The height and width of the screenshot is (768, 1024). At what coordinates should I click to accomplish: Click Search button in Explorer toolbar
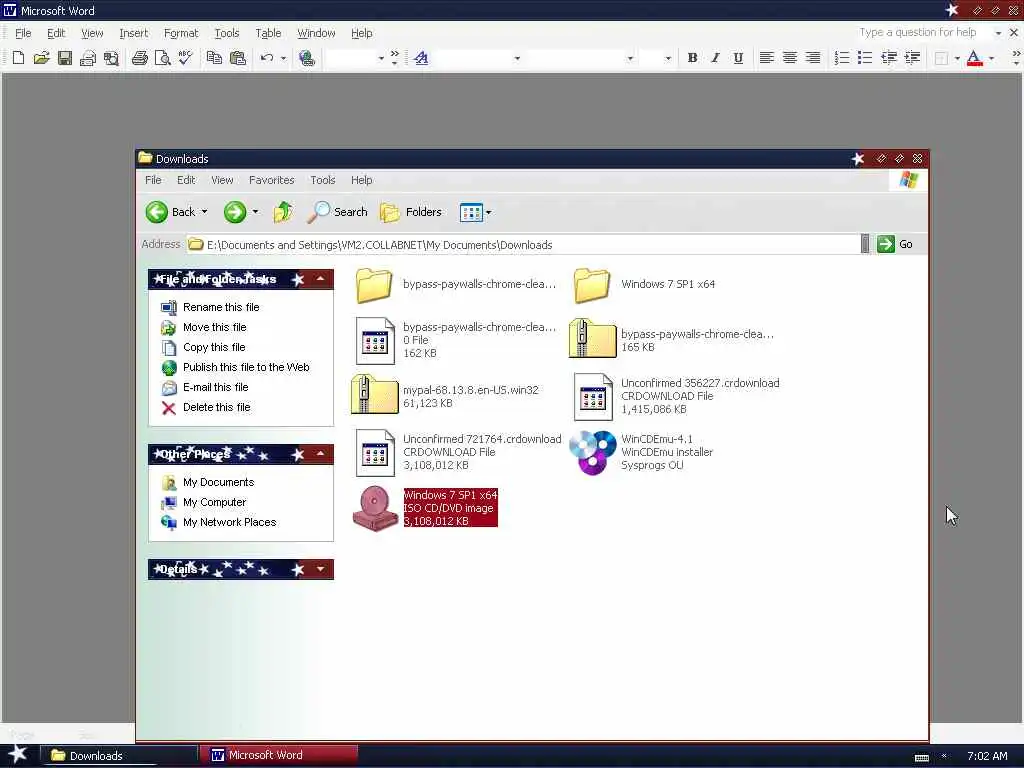click(338, 212)
